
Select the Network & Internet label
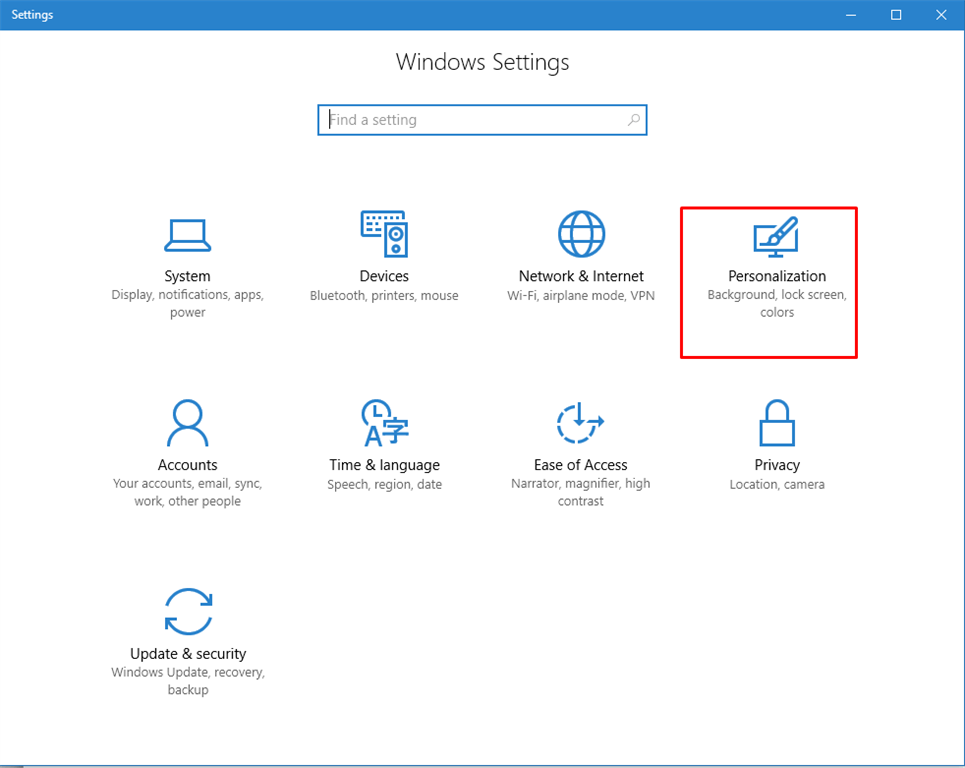click(581, 276)
